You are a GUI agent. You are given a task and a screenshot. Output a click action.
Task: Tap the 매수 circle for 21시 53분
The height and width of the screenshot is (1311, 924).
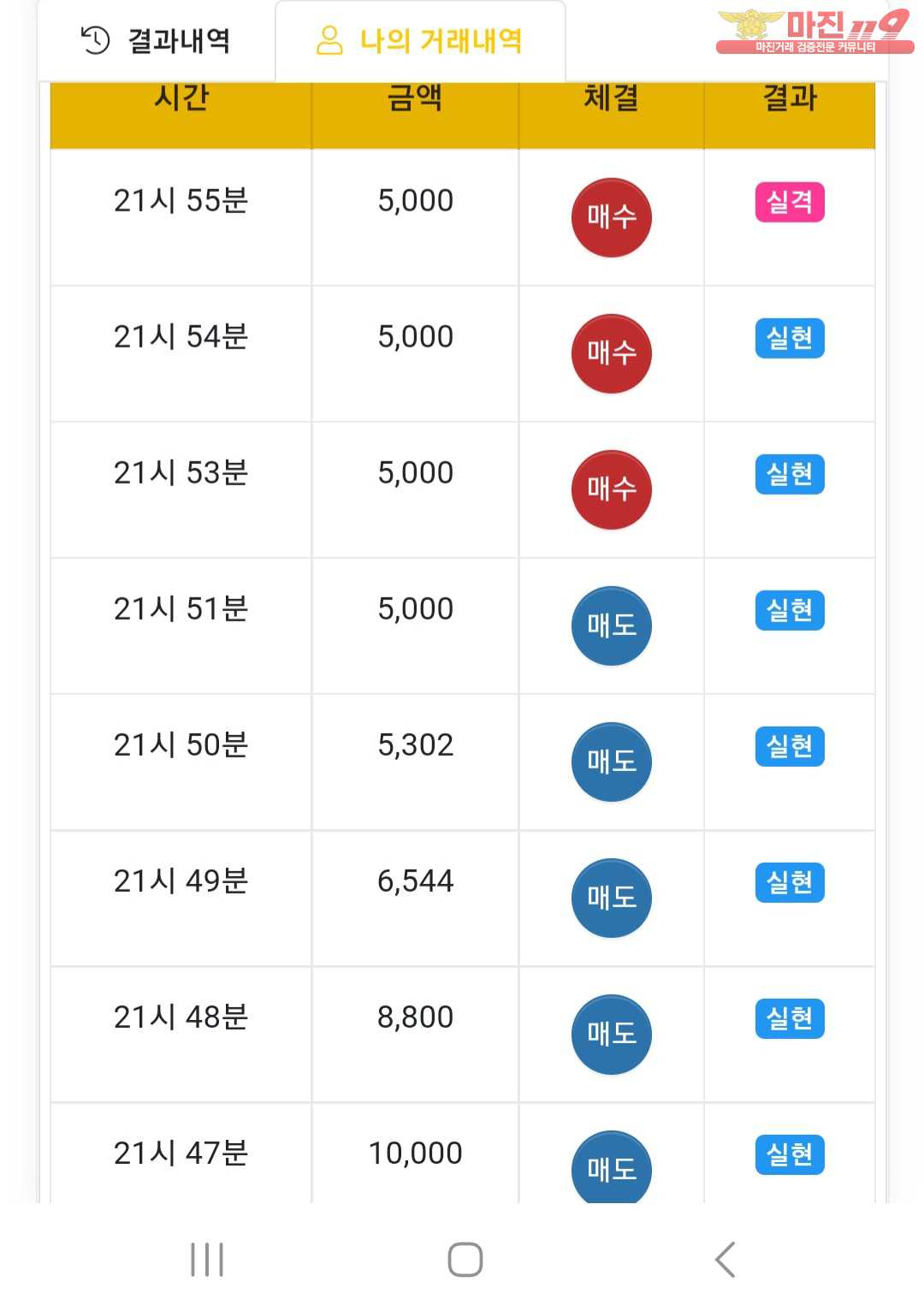611,489
